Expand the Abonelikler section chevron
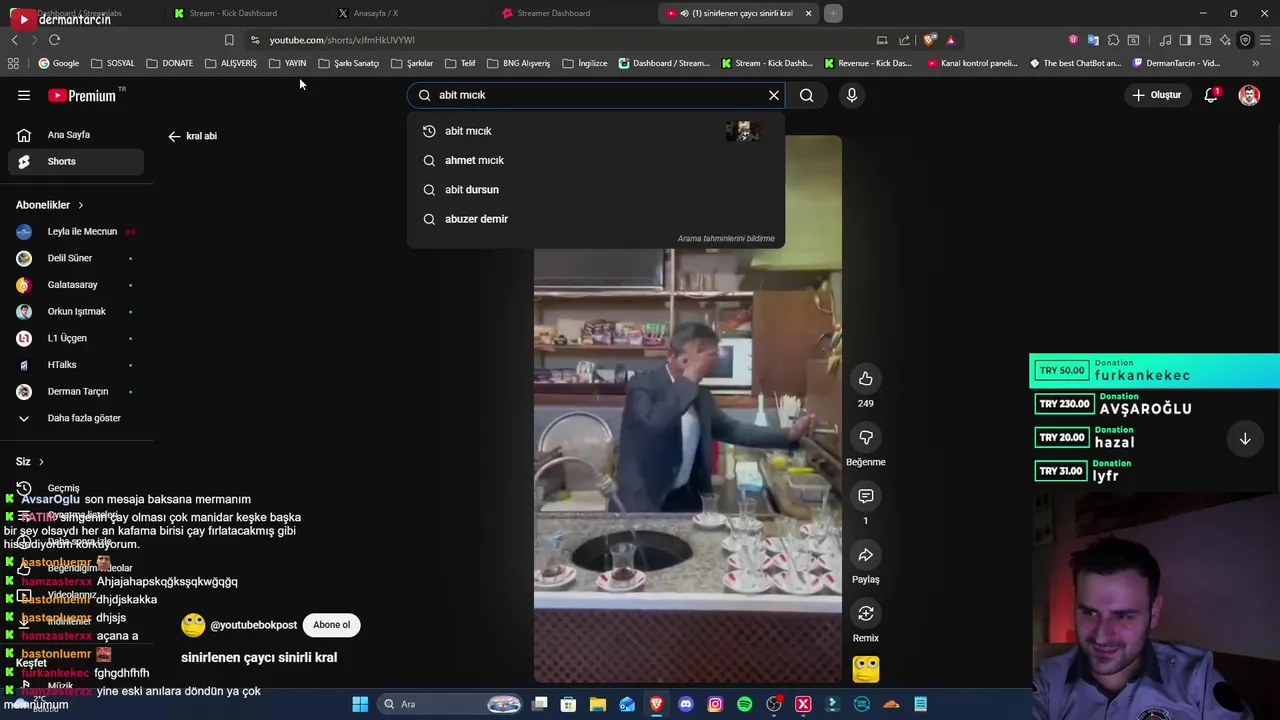This screenshot has height=720, width=1280. (81, 205)
